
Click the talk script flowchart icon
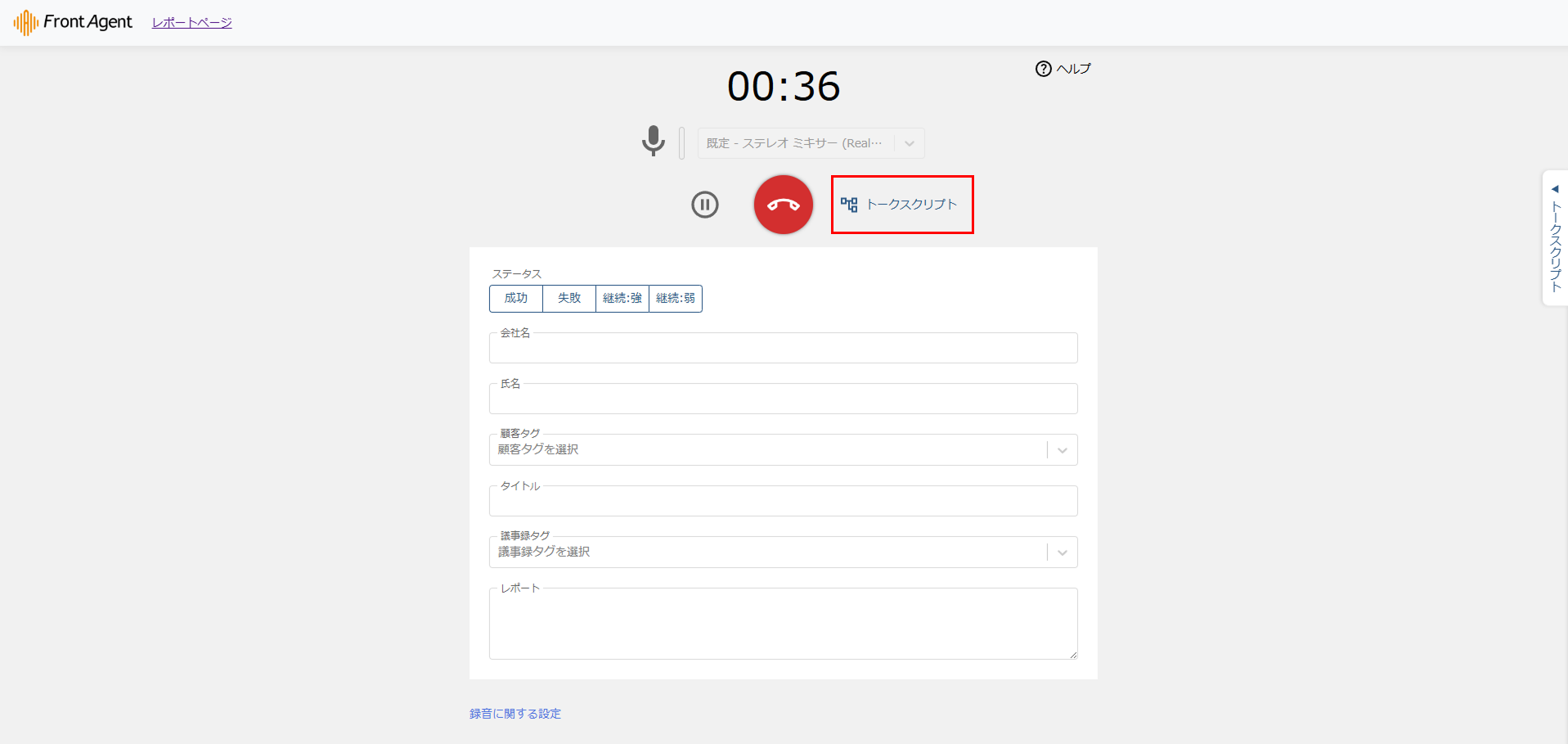pyautogui.click(x=849, y=205)
